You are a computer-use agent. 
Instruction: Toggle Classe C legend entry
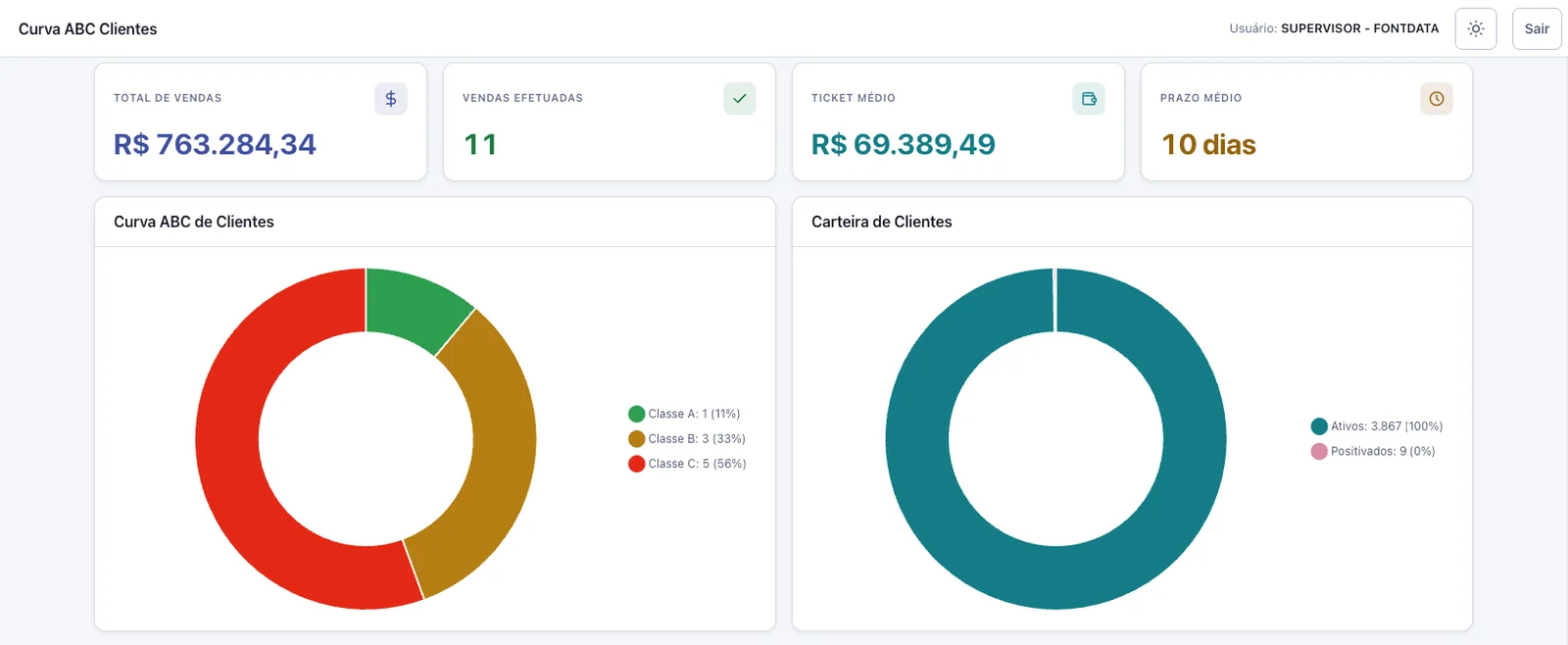click(x=687, y=464)
